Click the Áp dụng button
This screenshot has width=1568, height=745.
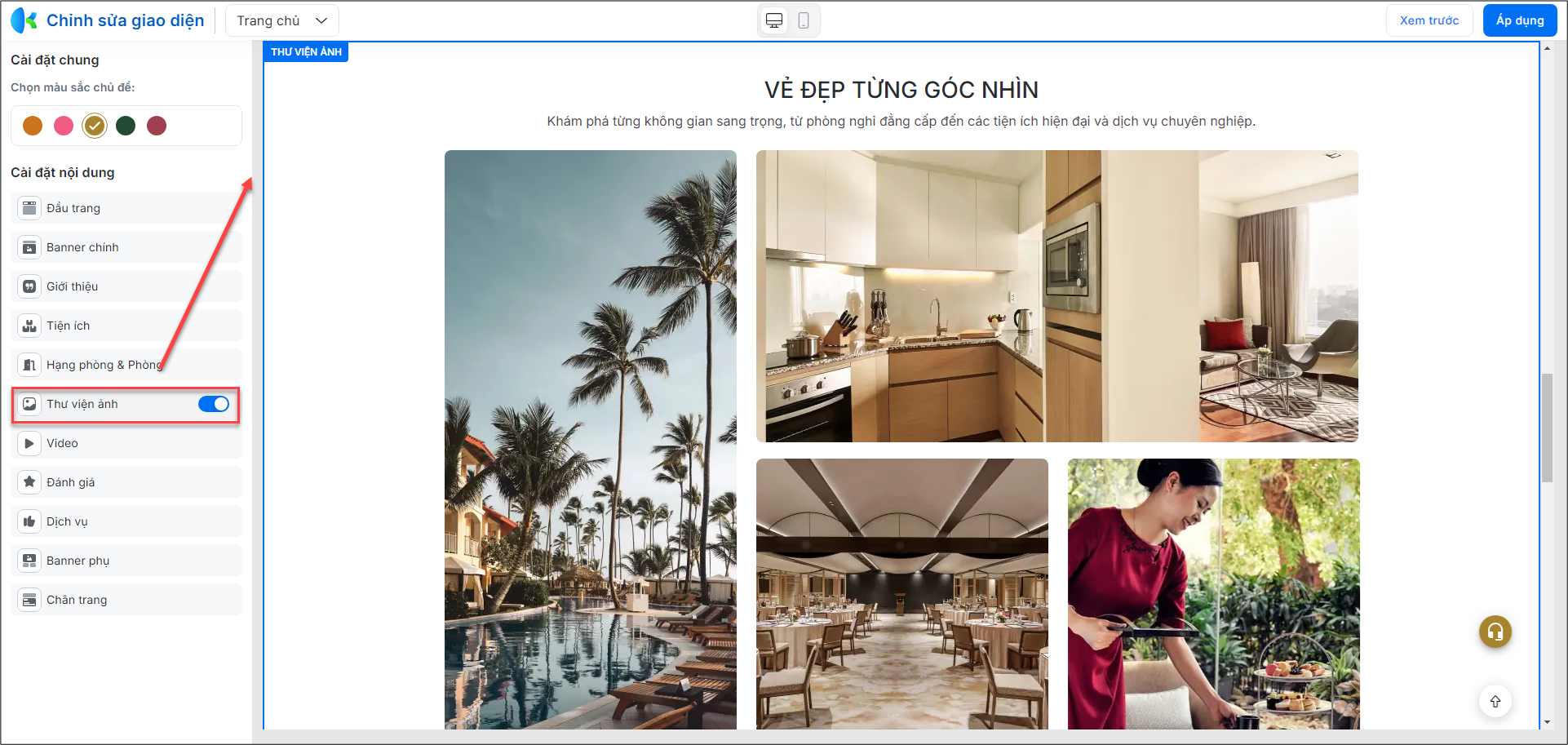[x=1520, y=20]
